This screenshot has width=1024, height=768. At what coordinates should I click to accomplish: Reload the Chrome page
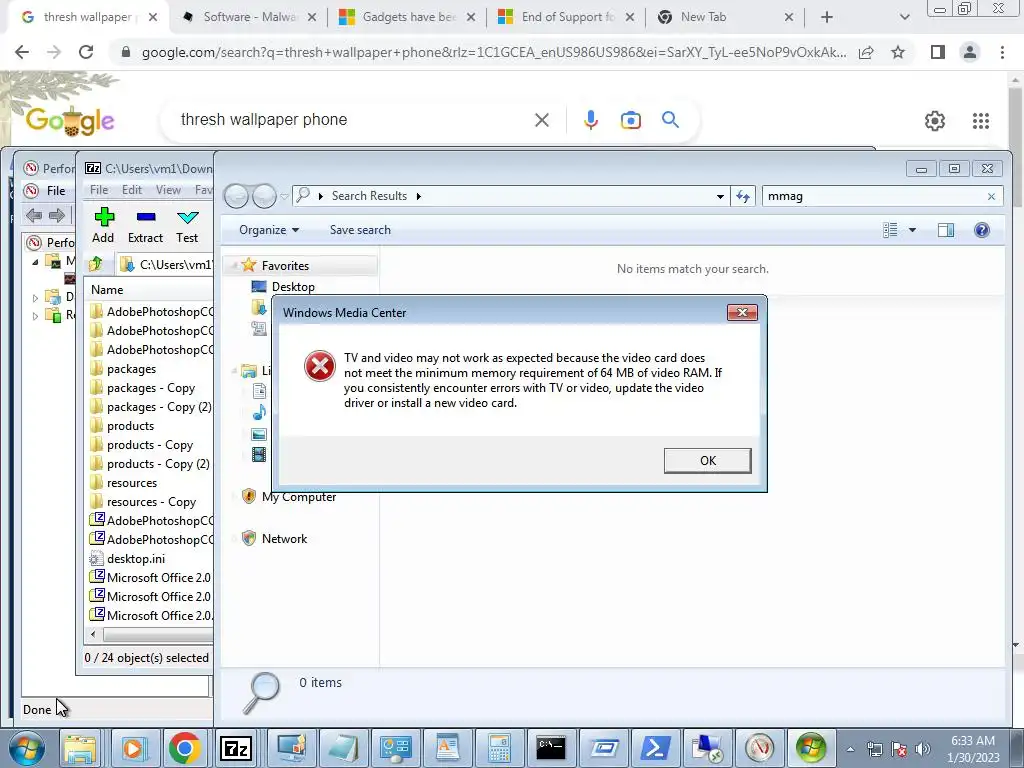coord(86,52)
